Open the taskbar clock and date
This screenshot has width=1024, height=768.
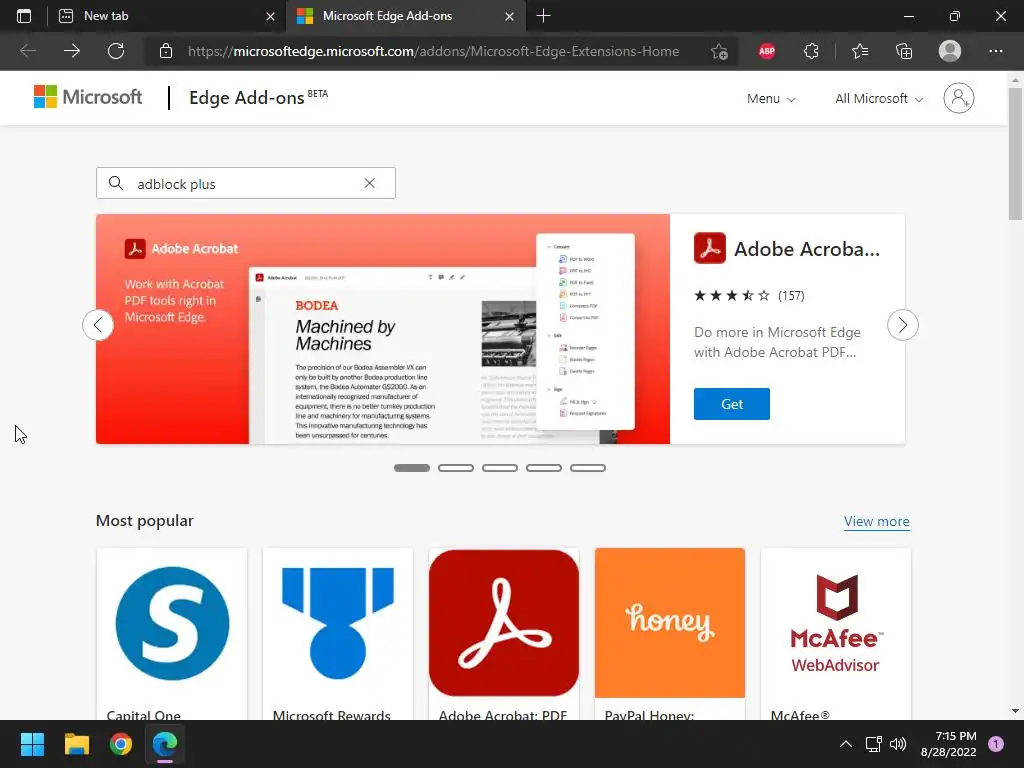[x=948, y=744]
